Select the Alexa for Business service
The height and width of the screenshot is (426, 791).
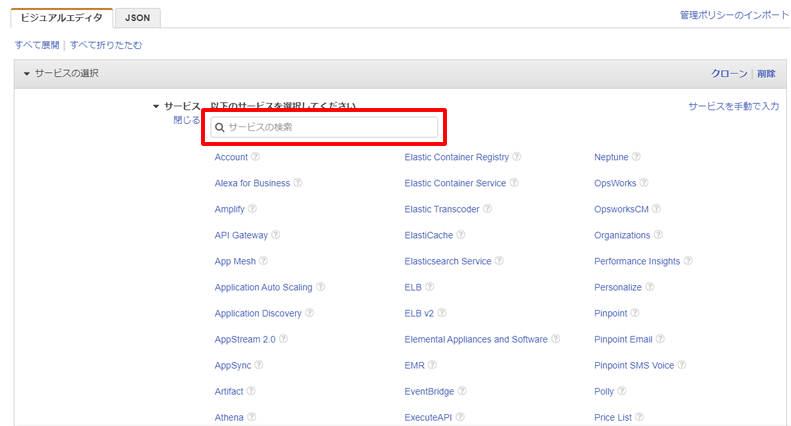point(252,183)
